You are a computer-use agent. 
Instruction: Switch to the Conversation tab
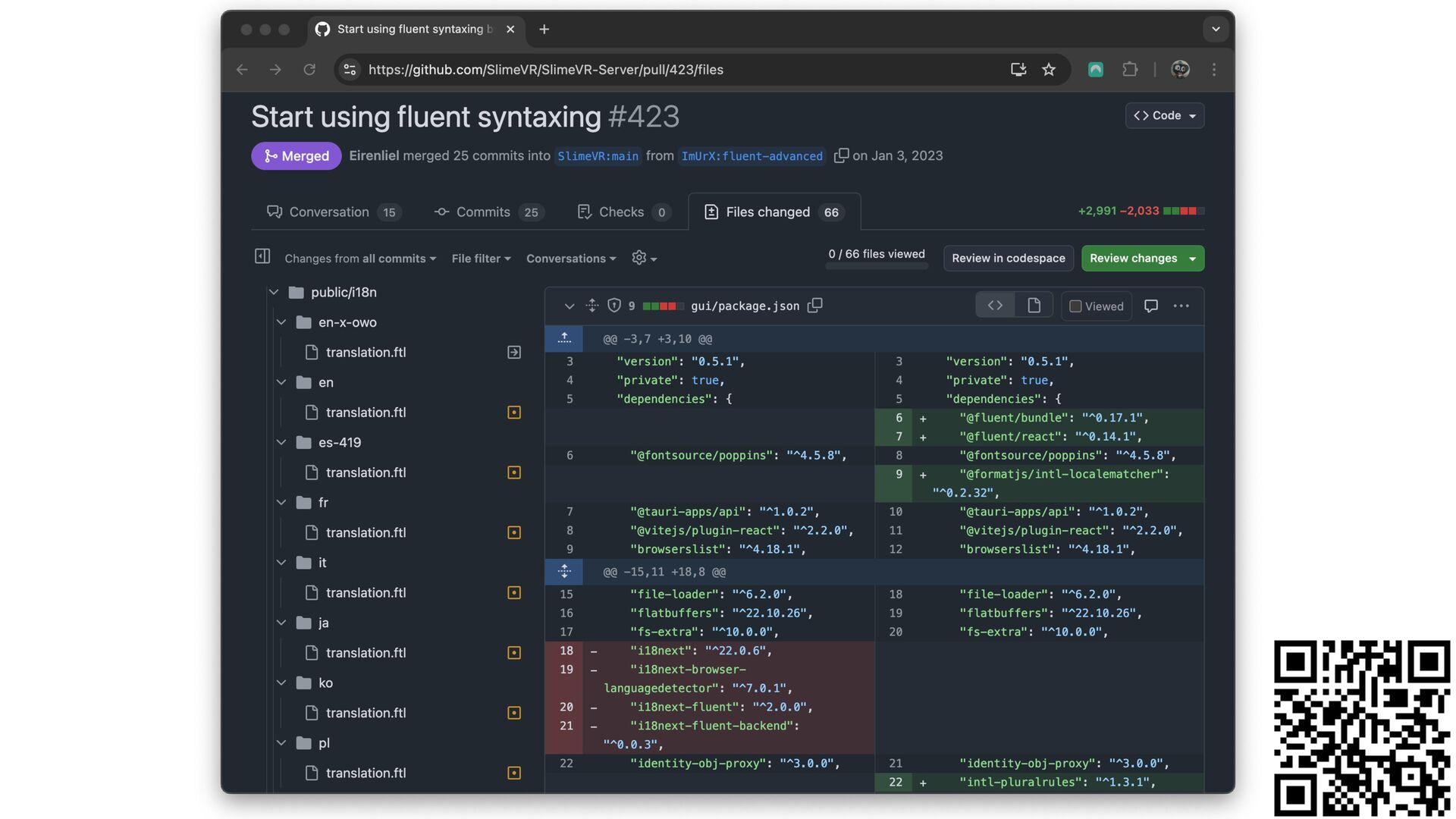pos(329,212)
